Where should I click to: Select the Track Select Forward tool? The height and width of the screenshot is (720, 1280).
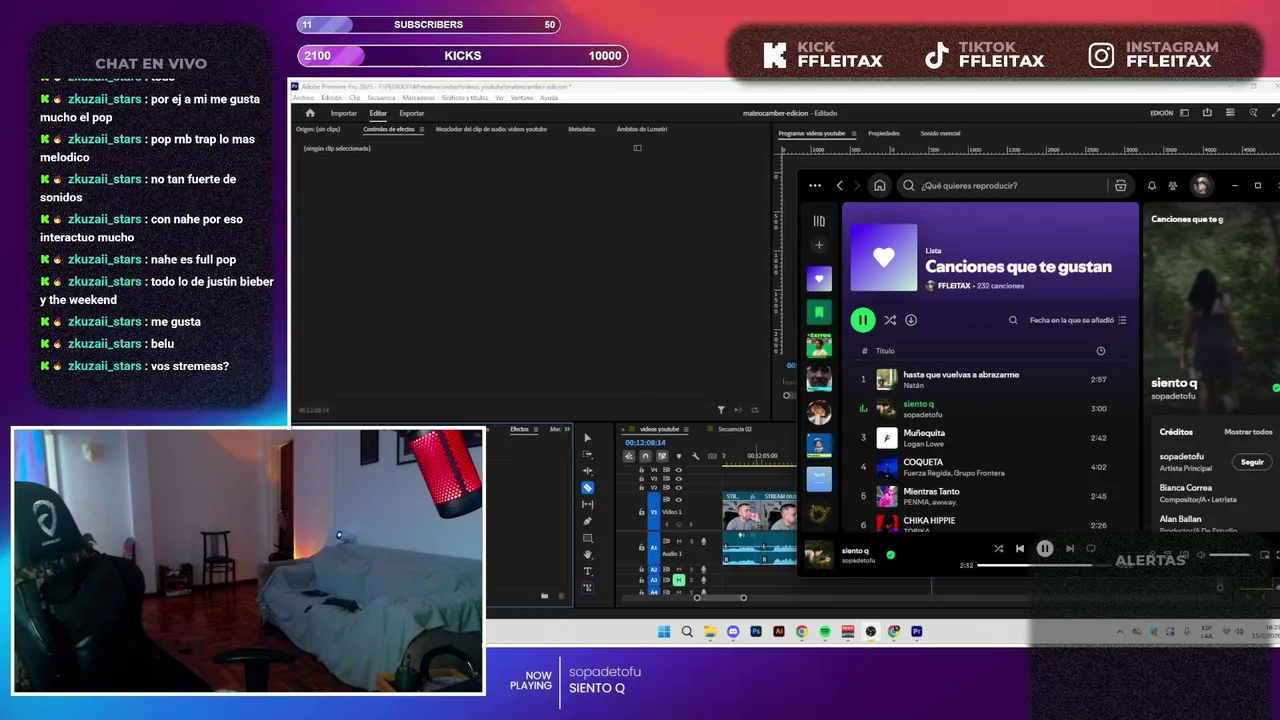pos(588,455)
